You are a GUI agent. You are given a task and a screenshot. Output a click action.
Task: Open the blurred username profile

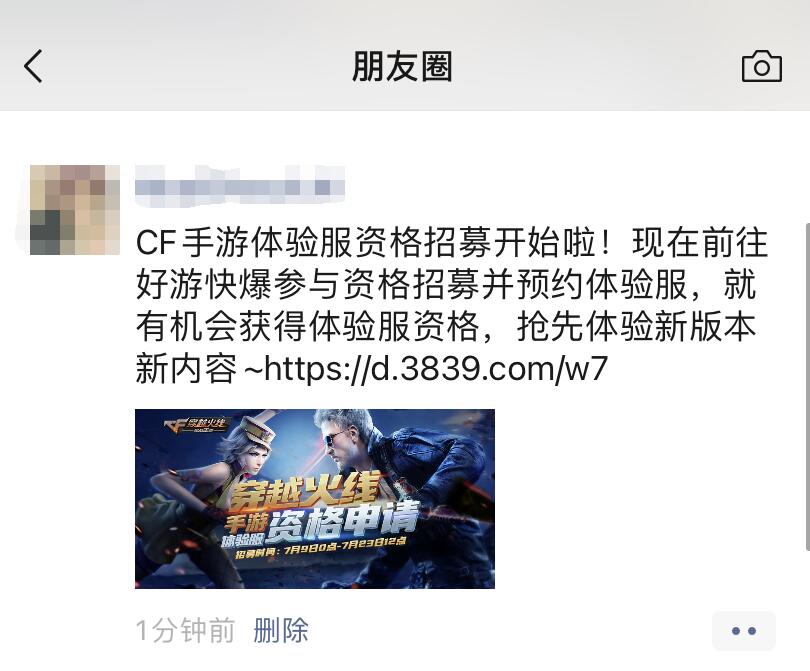coord(240,186)
